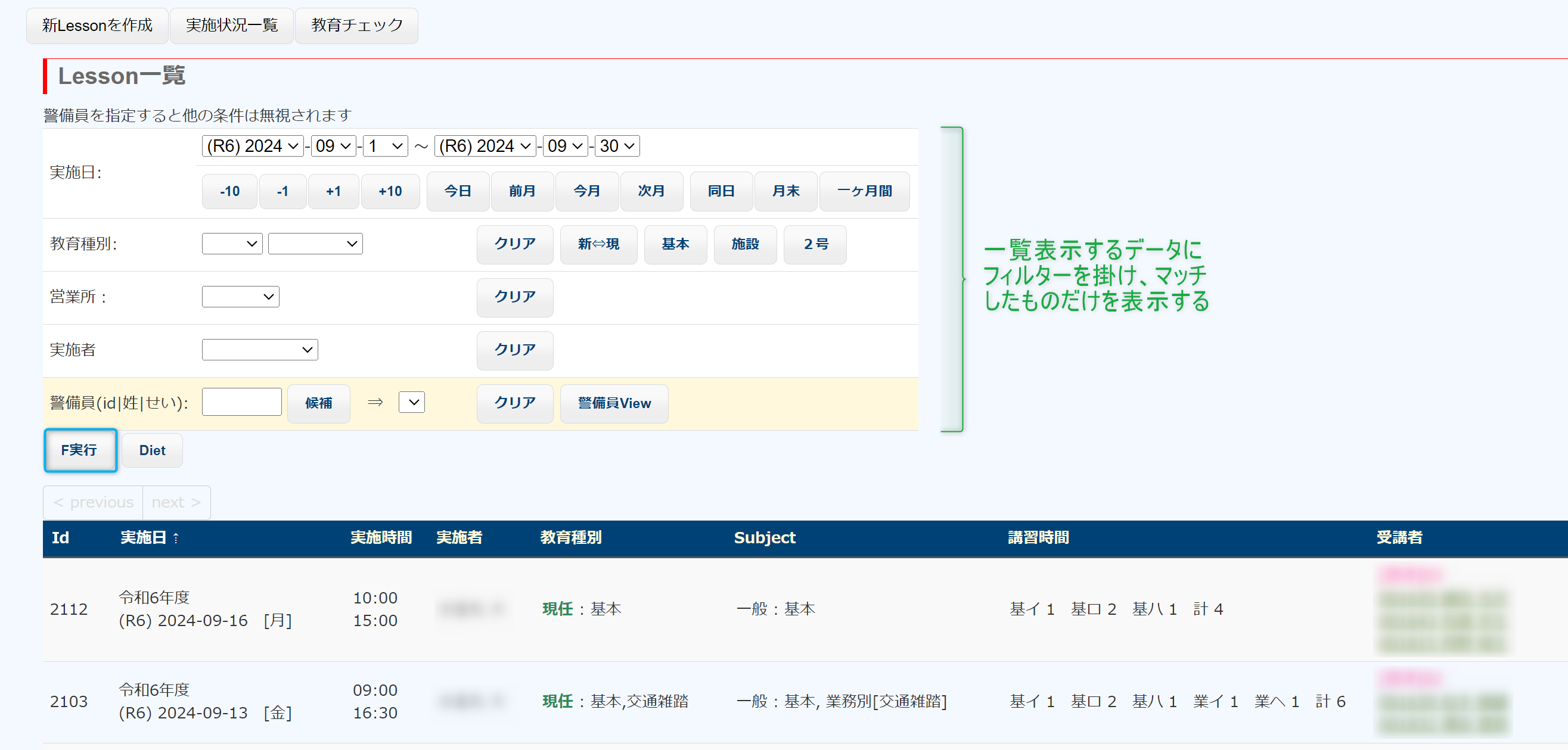
Task: Open the end day 30 dropdown
Action: tap(617, 146)
